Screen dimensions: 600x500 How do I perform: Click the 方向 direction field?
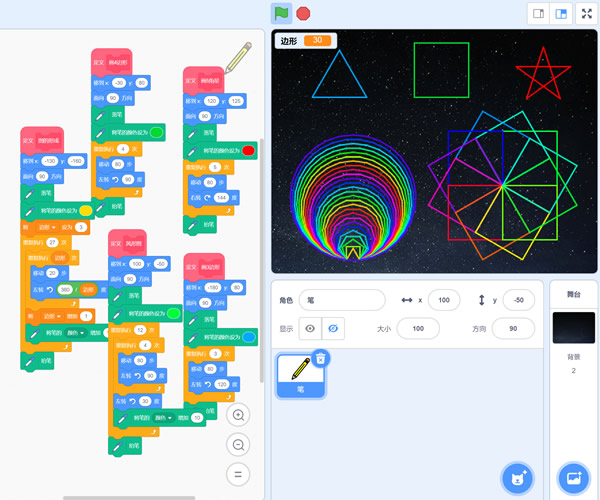pyautogui.click(x=513, y=328)
